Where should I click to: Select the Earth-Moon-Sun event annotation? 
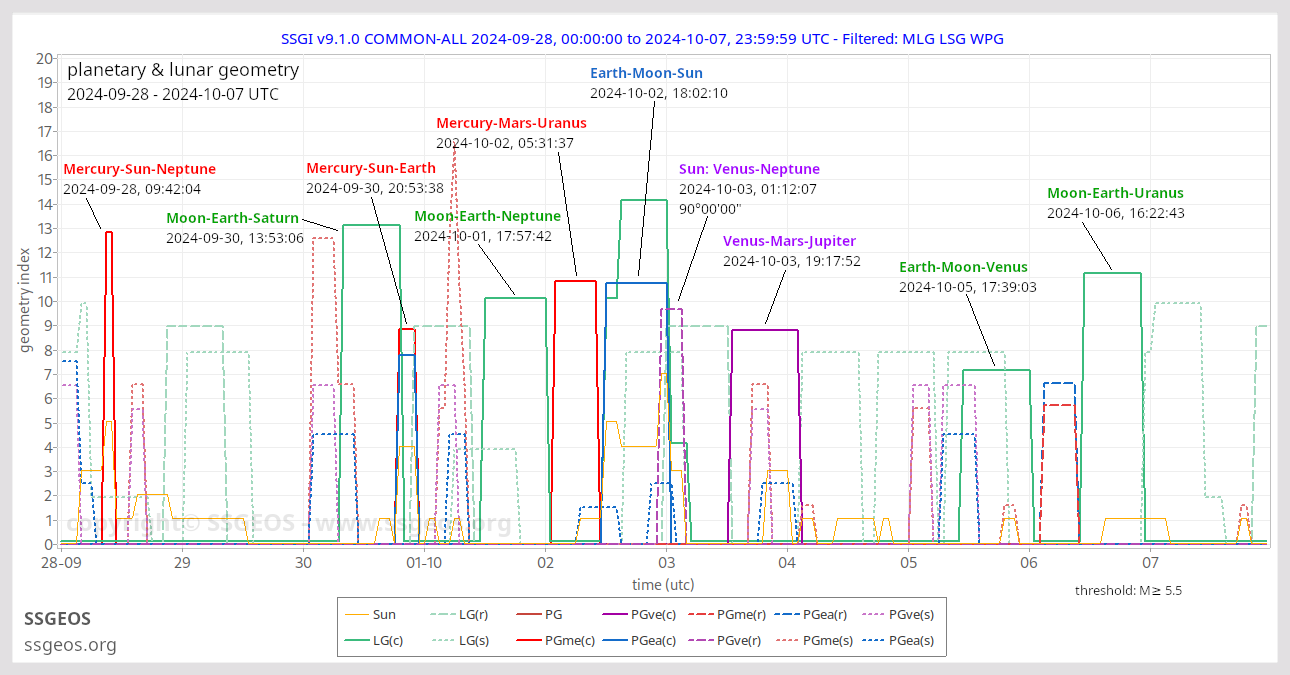tap(647, 72)
